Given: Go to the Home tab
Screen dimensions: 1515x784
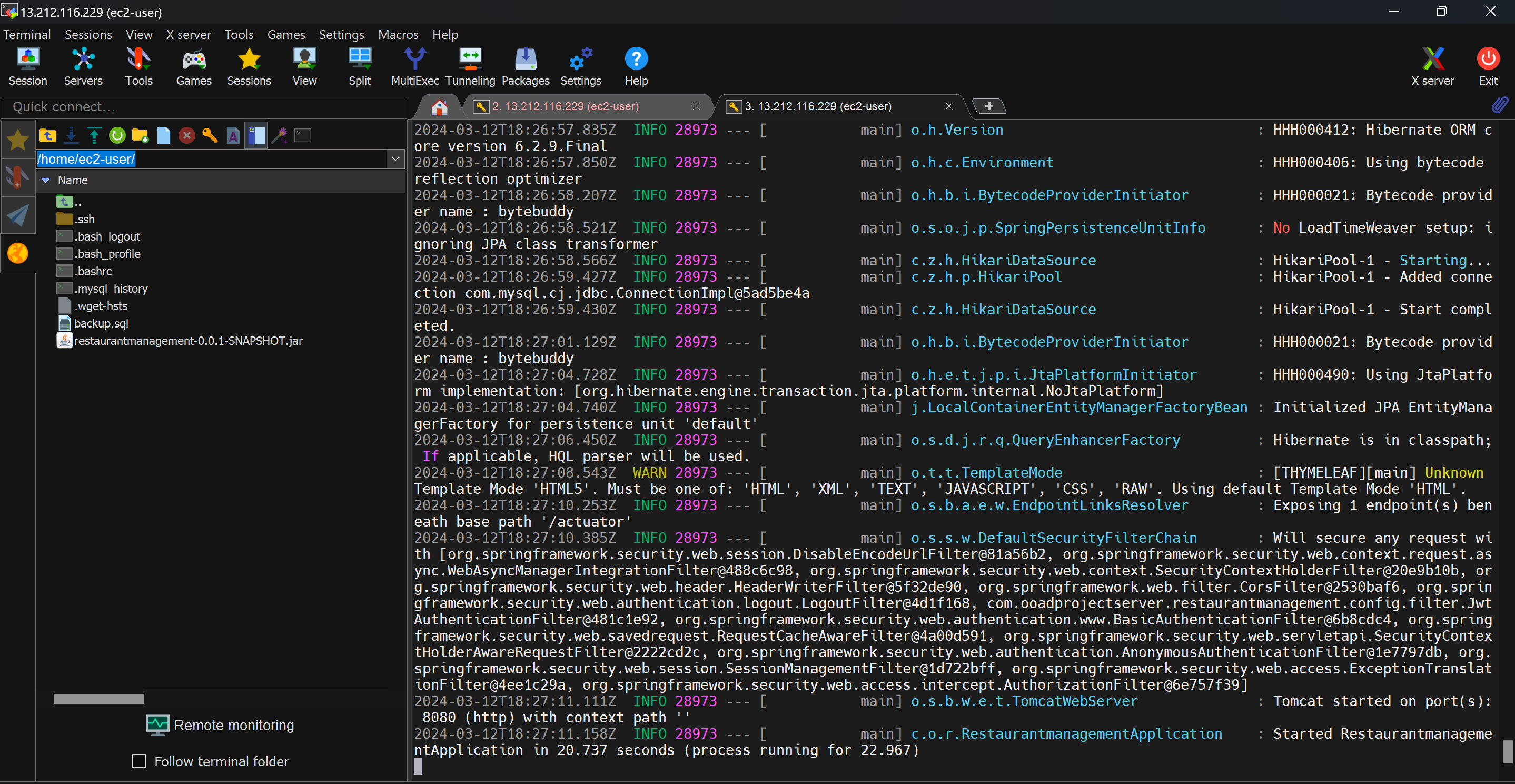Looking at the screenshot, I should tap(439, 107).
